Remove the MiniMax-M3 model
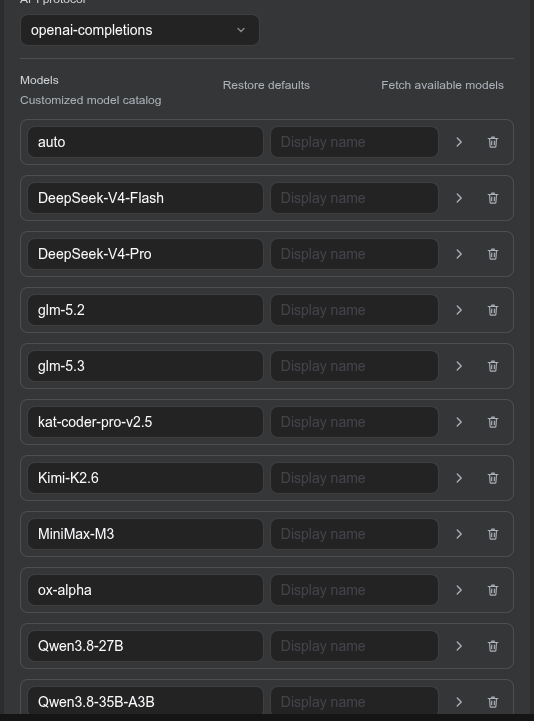The image size is (534, 721). coord(493,534)
